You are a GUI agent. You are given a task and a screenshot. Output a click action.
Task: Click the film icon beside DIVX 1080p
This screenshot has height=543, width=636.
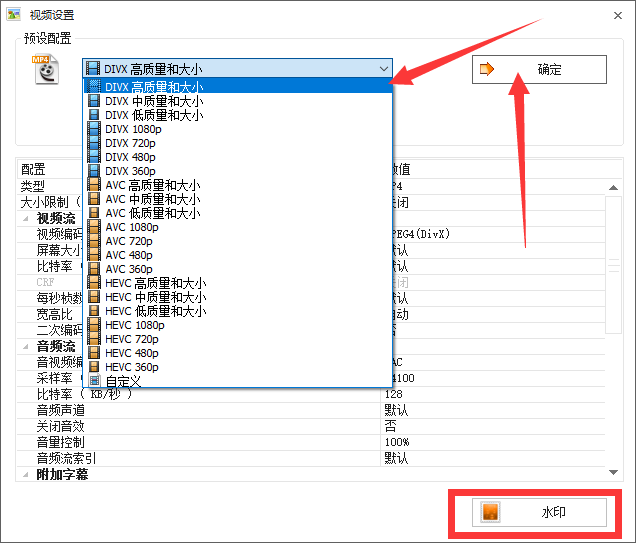click(x=94, y=129)
